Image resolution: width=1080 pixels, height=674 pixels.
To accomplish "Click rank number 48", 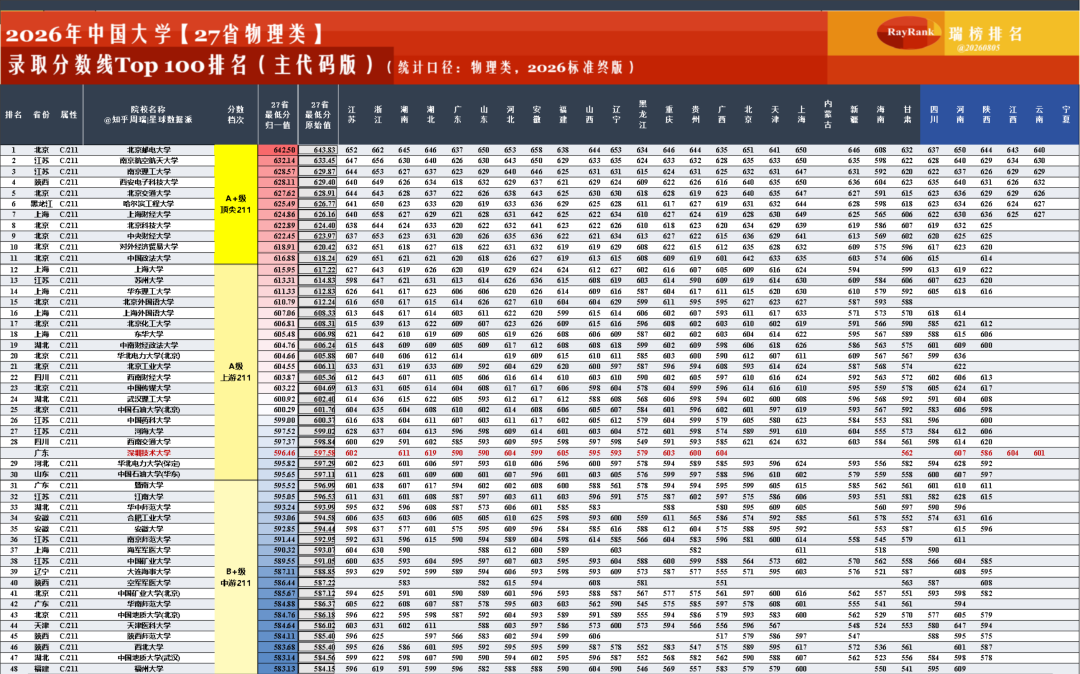I will (13, 668).
